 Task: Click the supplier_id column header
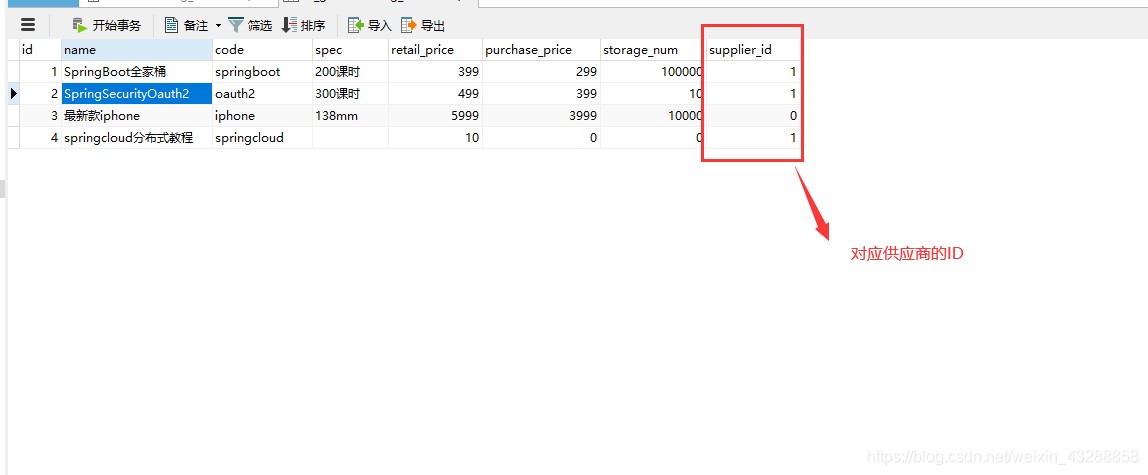click(753, 50)
